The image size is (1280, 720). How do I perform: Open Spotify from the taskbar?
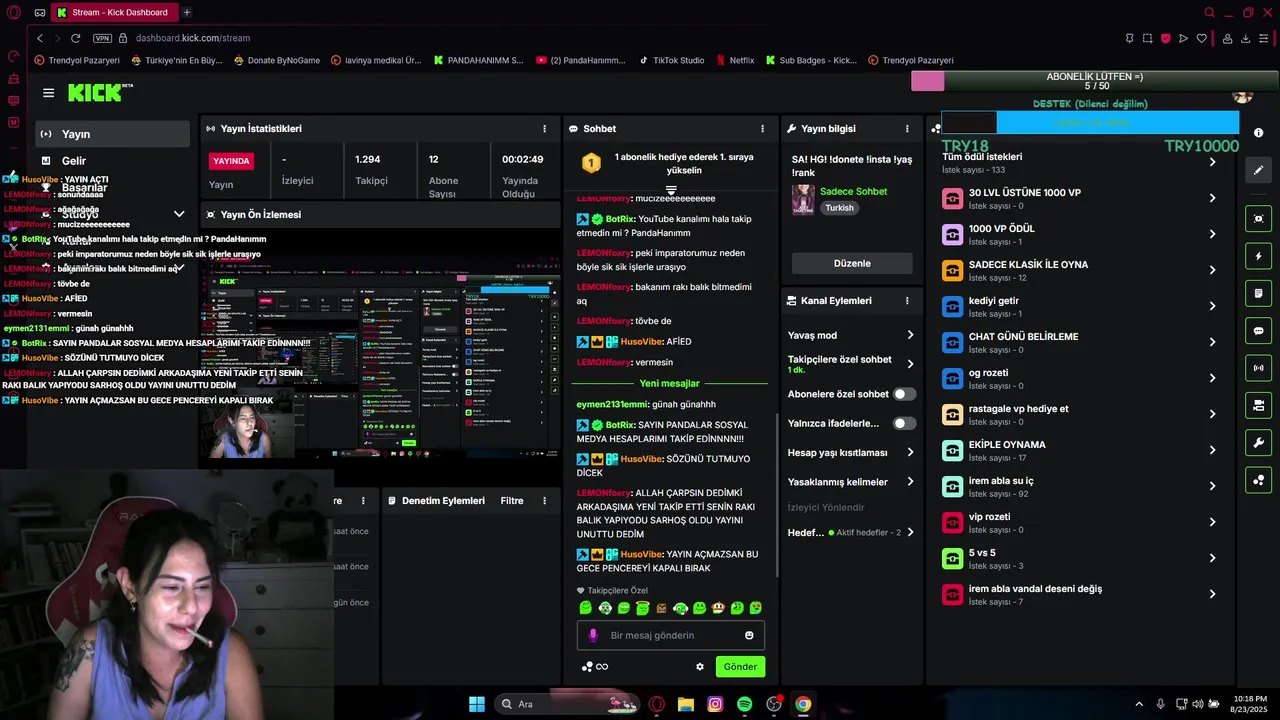click(744, 704)
